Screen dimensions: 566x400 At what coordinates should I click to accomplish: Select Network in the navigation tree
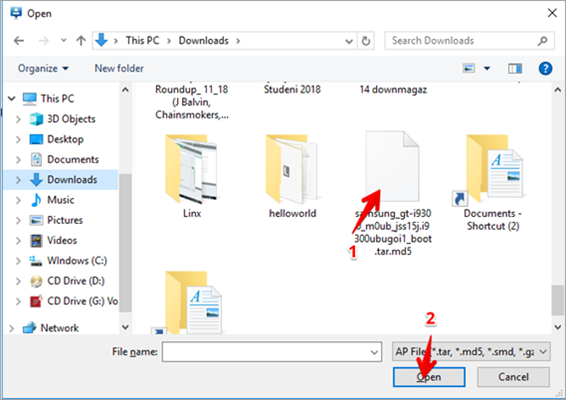point(59,328)
